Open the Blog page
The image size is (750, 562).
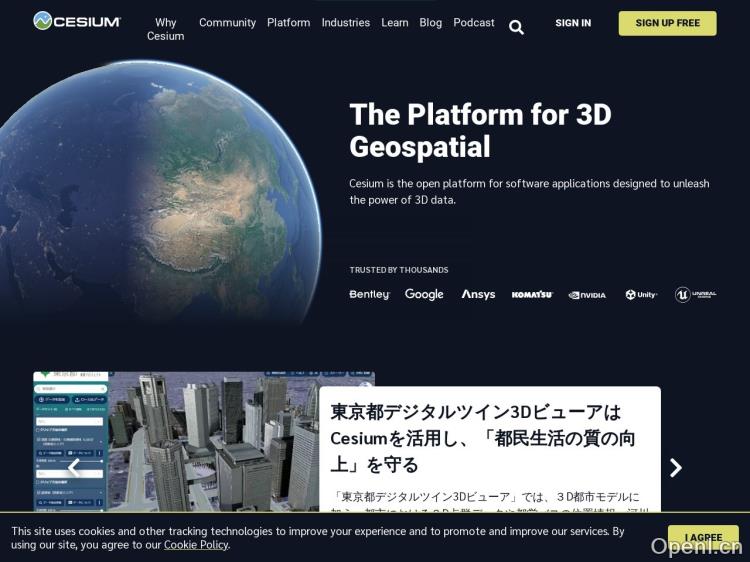[x=430, y=22]
